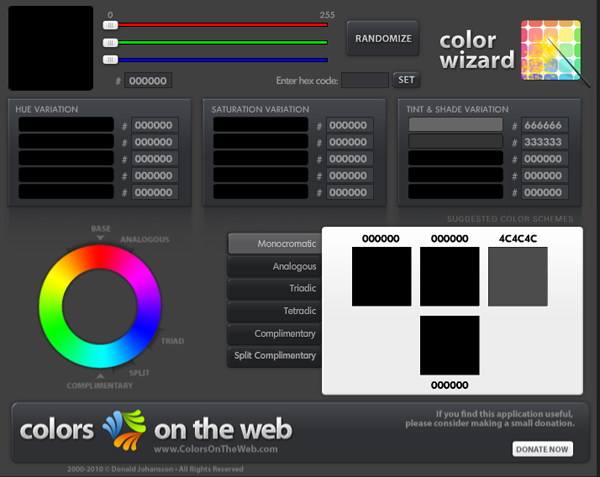Click the green slider handle
This screenshot has width=600, height=477.
point(110,42)
